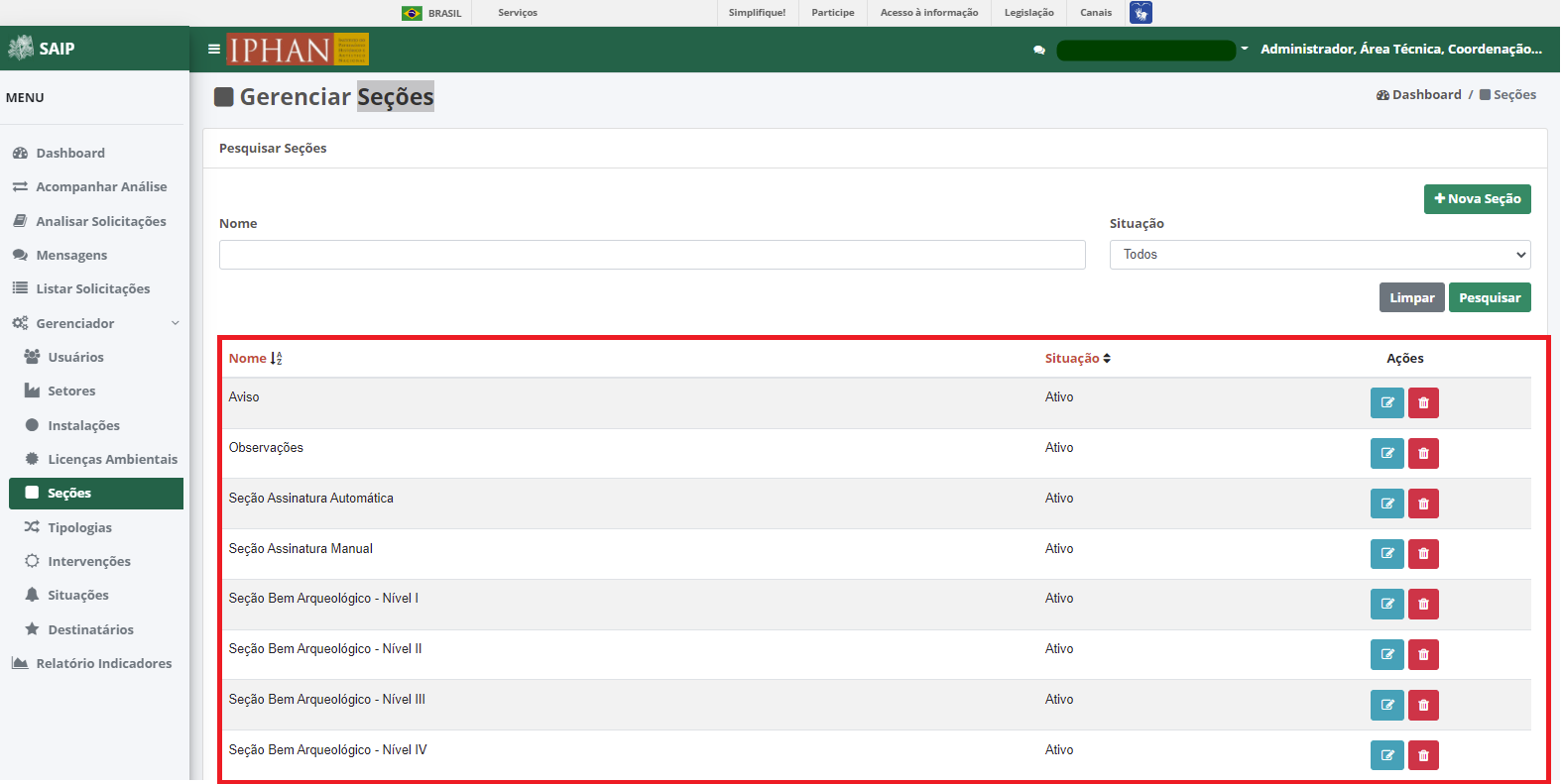This screenshot has width=1562, height=784.
Task: Delete Seção Bem Arqueológico - Nível II
Action: [x=1423, y=654]
